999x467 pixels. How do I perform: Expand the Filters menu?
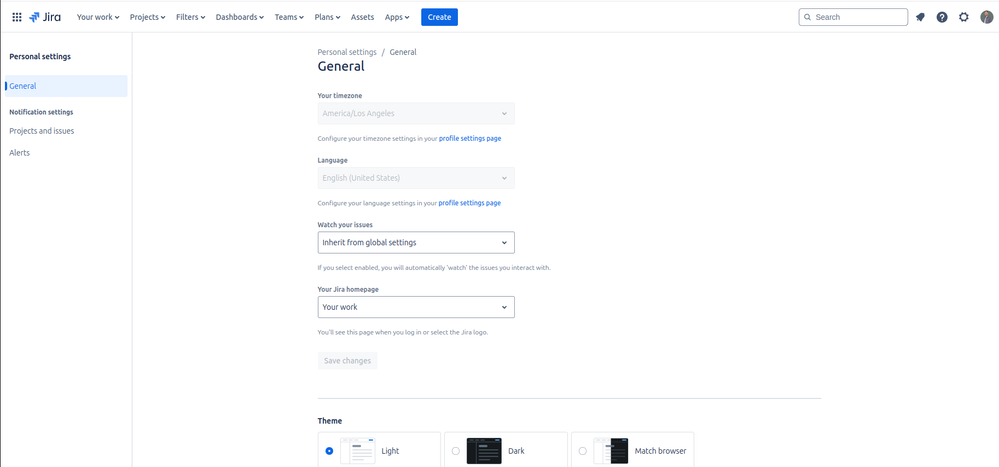coord(190,17)
